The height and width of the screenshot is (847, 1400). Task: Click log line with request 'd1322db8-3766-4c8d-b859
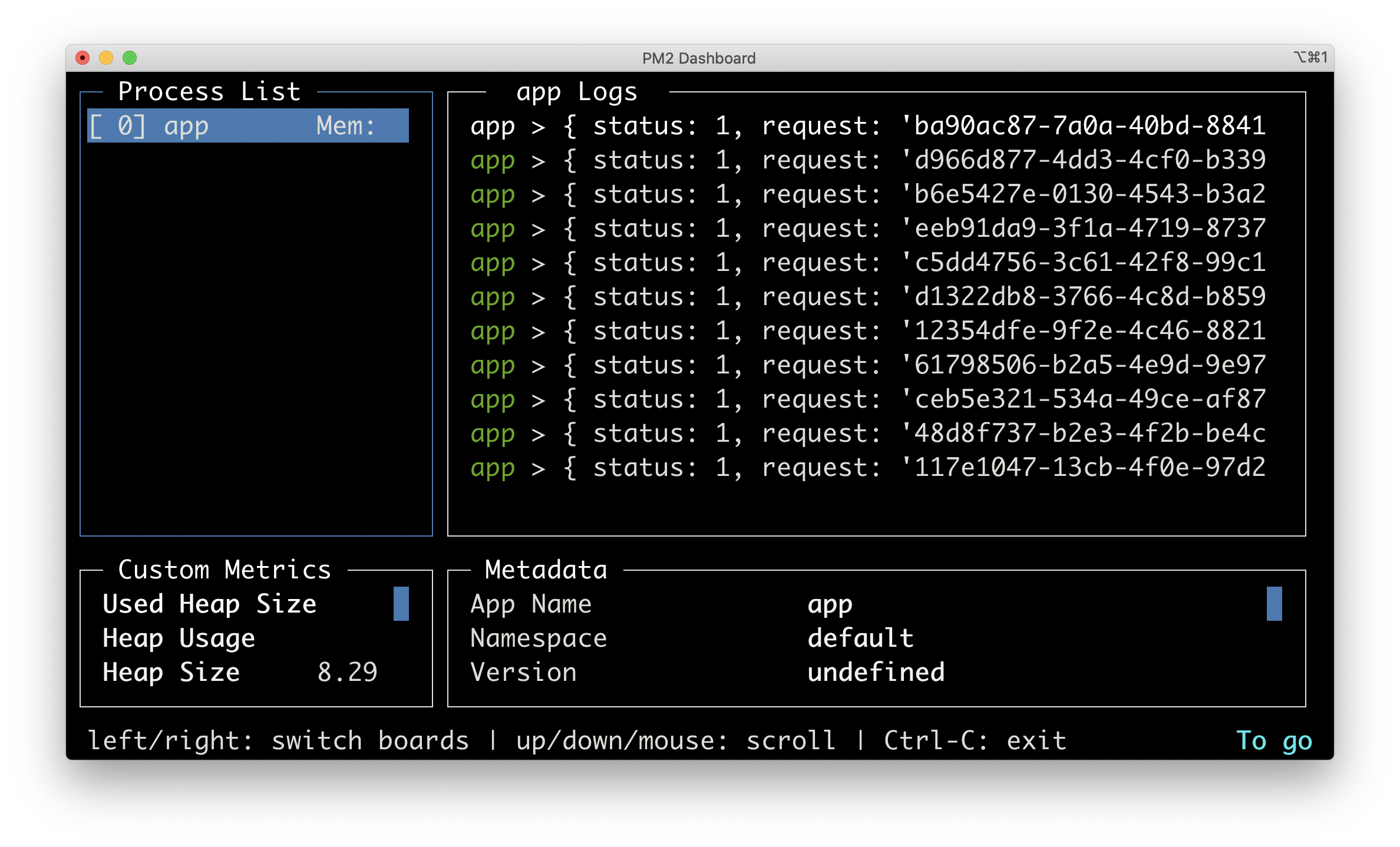coord(868,296)
